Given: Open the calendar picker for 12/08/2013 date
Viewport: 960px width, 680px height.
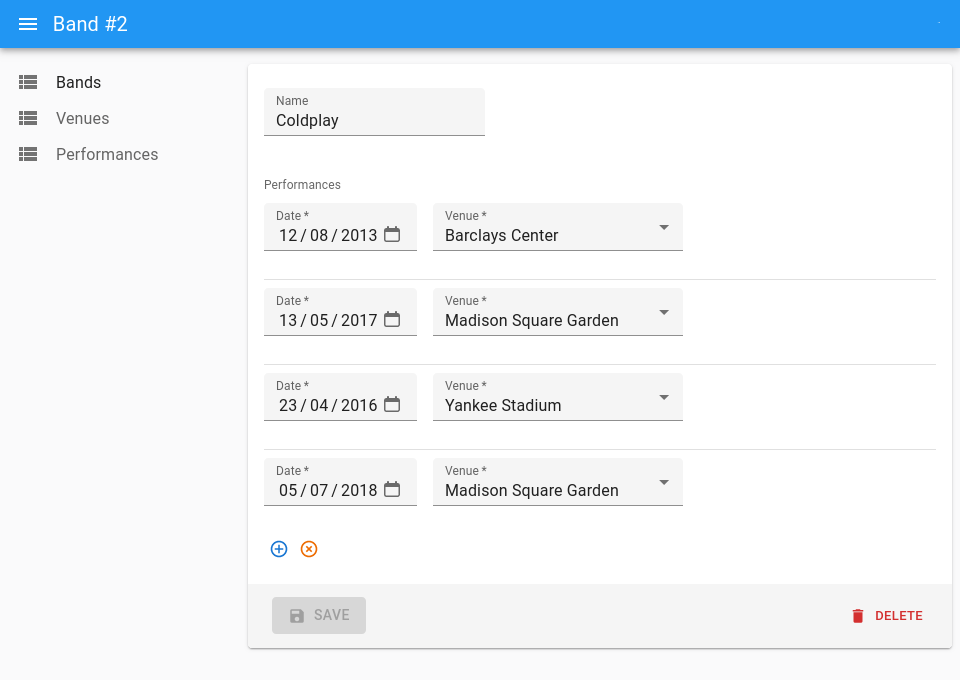Looking at the screenshot, I should (x=392, y=236).
